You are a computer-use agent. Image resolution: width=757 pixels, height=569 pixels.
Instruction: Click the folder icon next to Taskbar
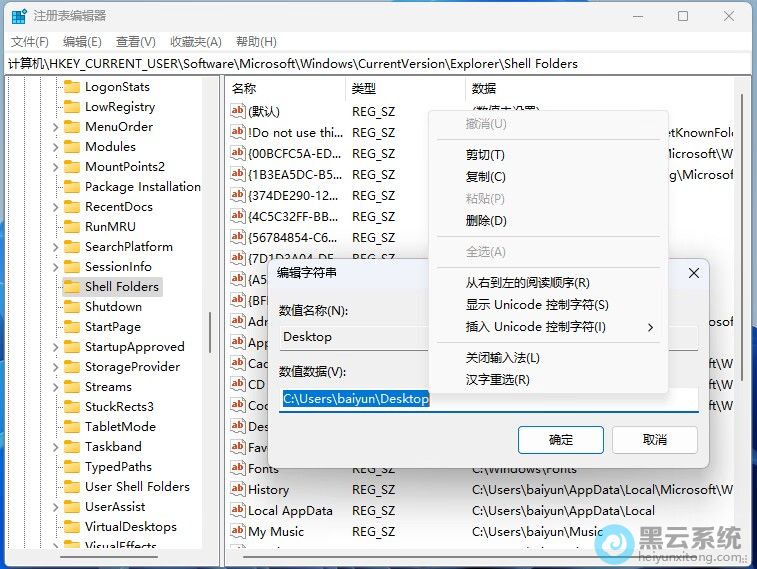click(x=71, y=447)
